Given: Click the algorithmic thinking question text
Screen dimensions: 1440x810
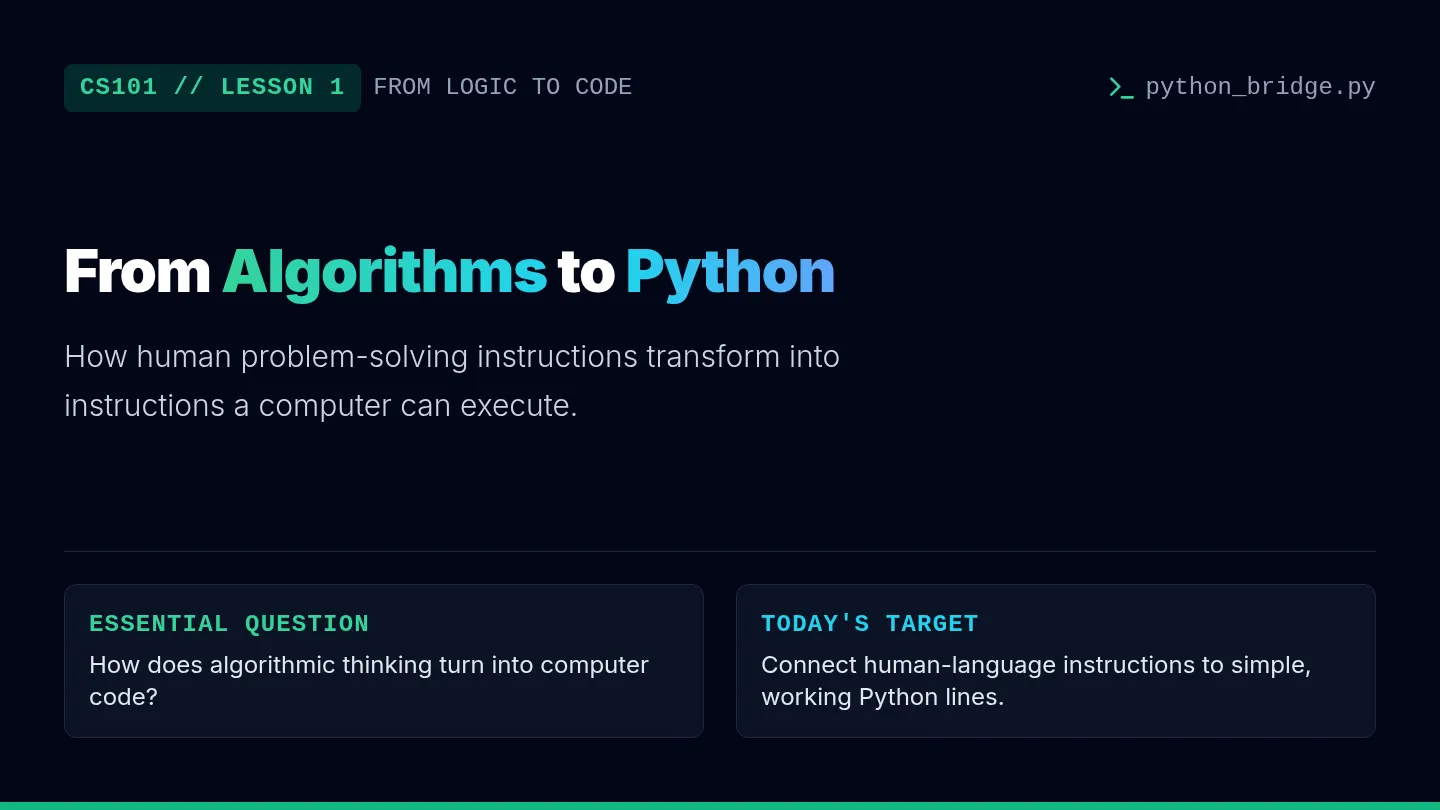Looking at the screenshot, I should pos(369,681).
